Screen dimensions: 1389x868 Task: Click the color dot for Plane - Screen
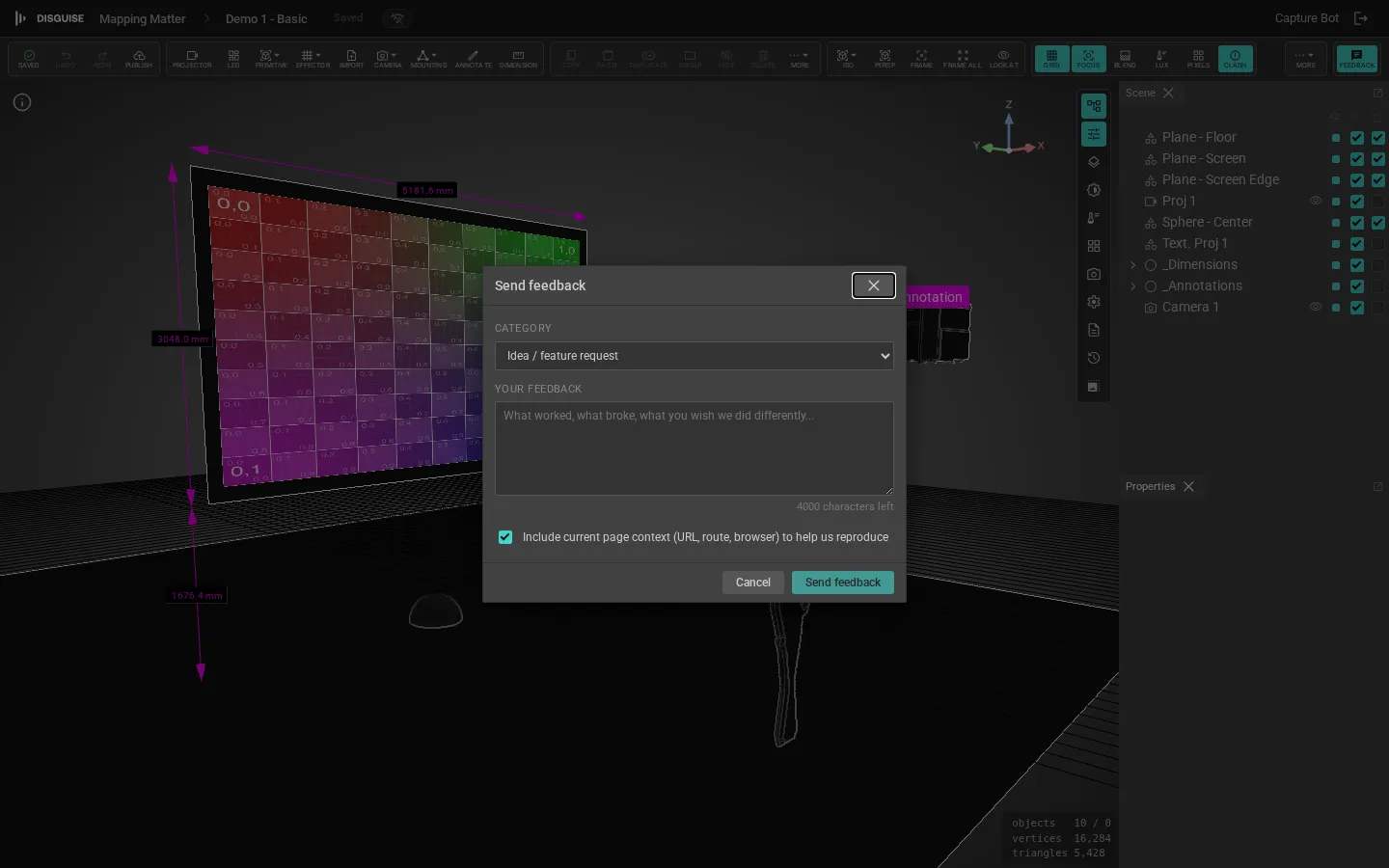coord(1336,159)
